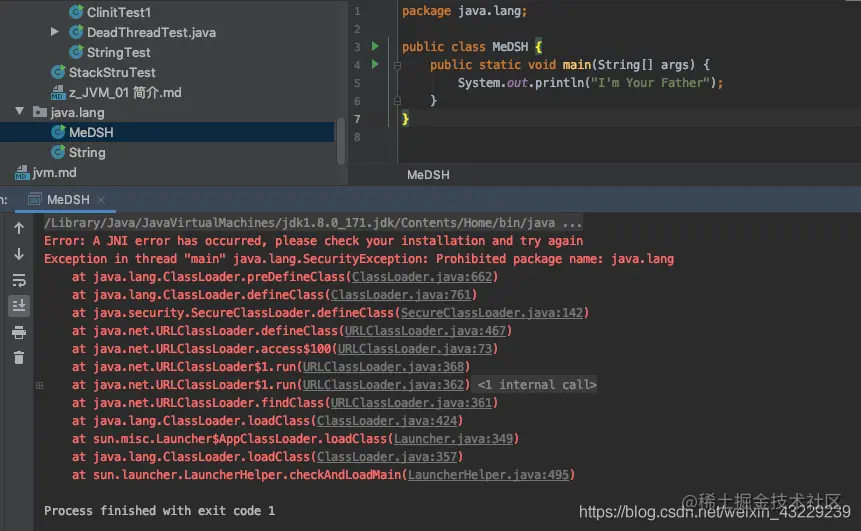Viewport: 861px width, 531px height.
Task: Click the closing brace on line 7
Action: 405,119
